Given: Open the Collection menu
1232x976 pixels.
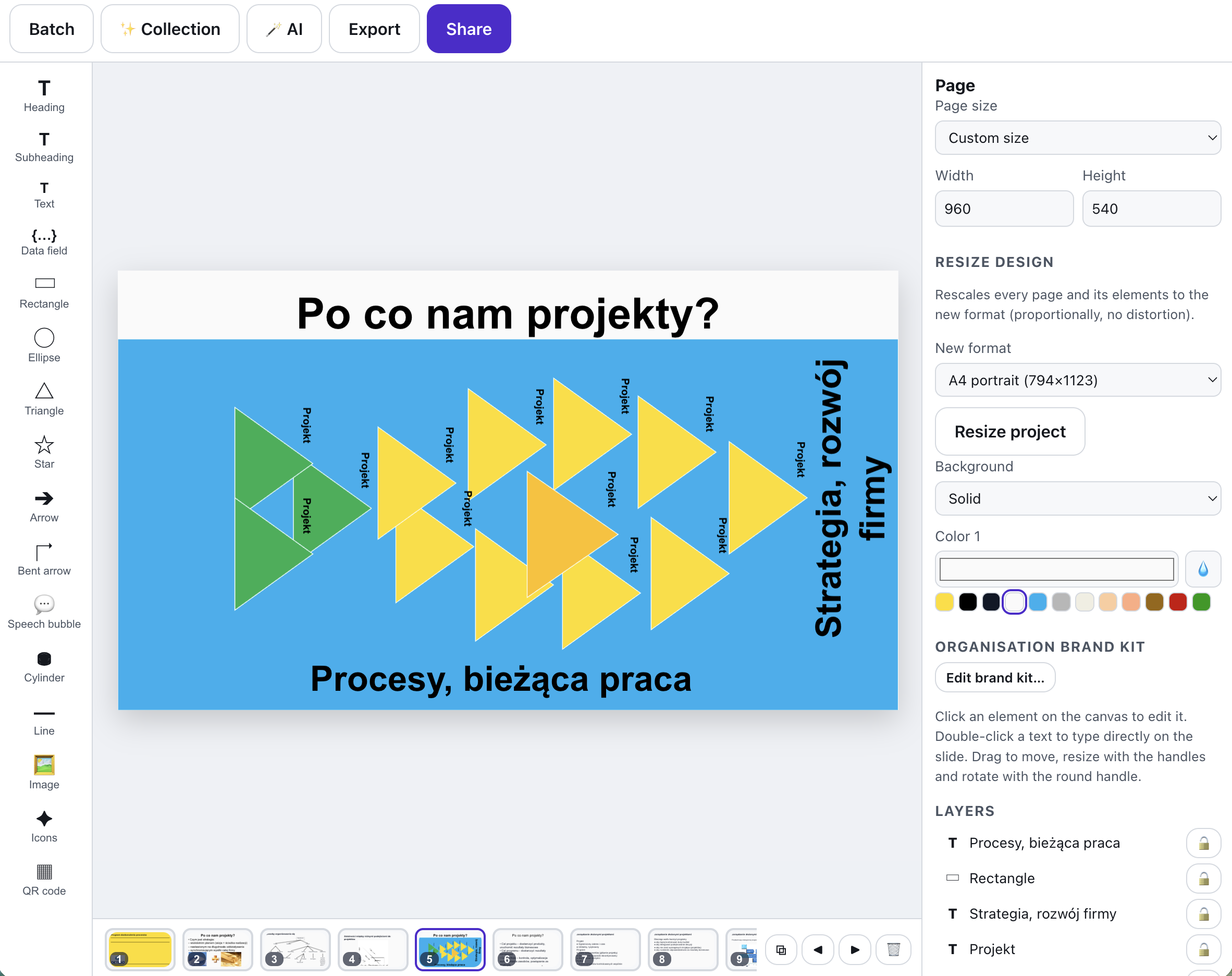Looking at the screenshot, I should (170, 29).
